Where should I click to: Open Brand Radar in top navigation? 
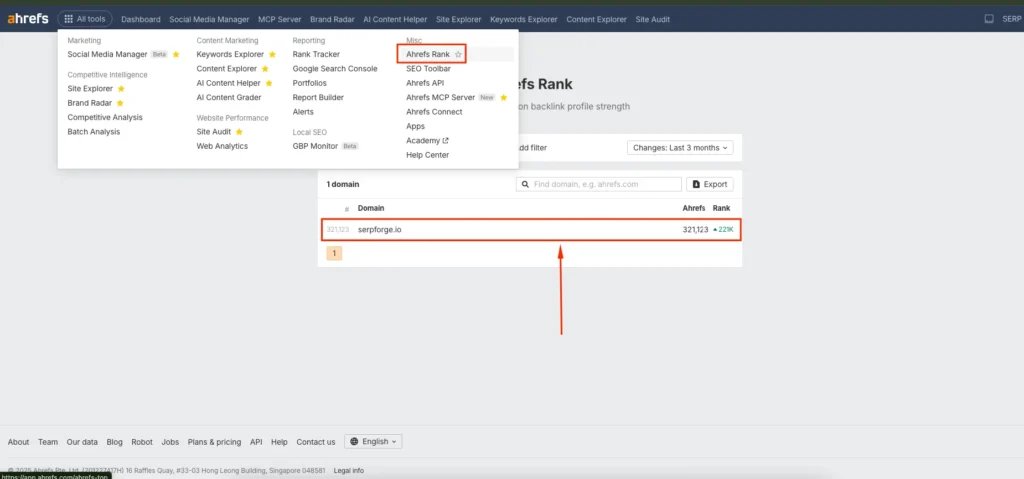(332, 19)
